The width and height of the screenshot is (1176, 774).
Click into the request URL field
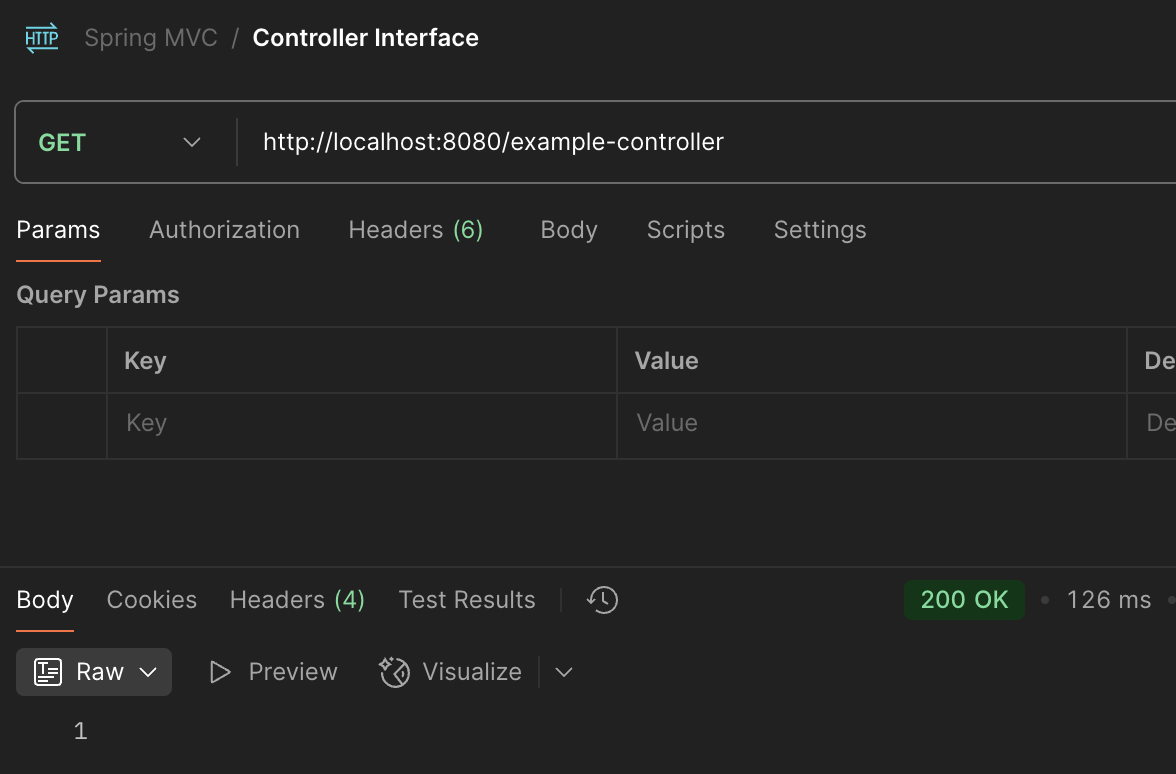pos(700,143)
